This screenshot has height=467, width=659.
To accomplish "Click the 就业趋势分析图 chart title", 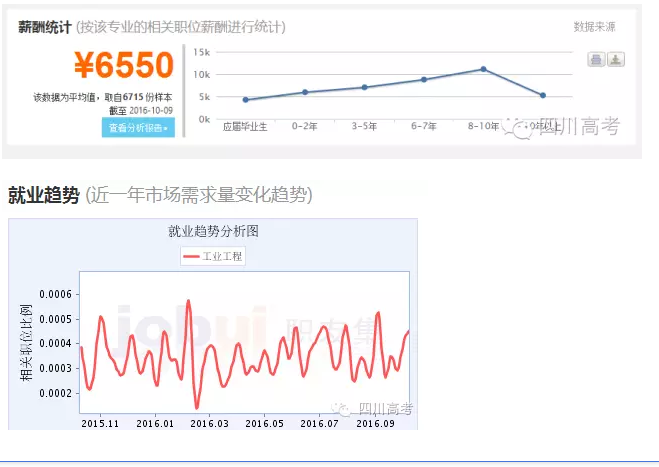I will pyautogui.click(x=213, y=231).
